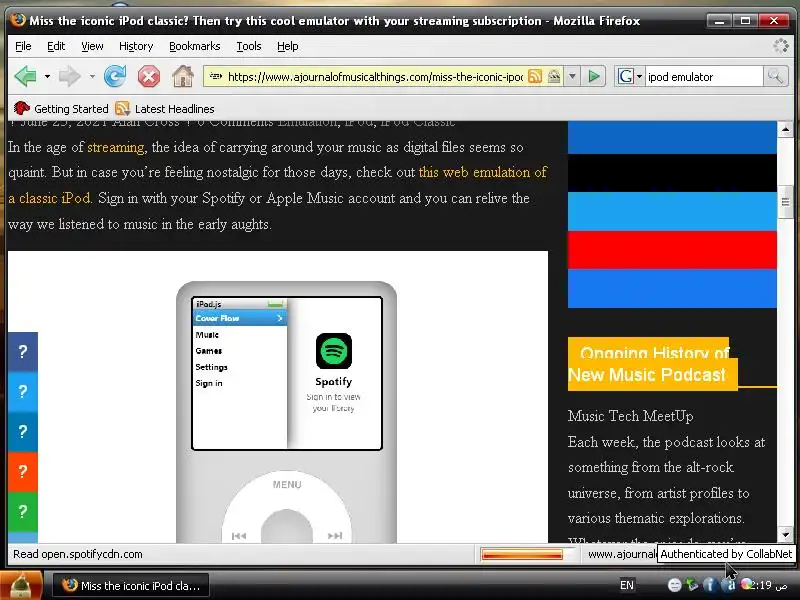Click the scrollbar up arrow
Image resolution: width=800 pixels, height=600 pixels.
(785, 129)
